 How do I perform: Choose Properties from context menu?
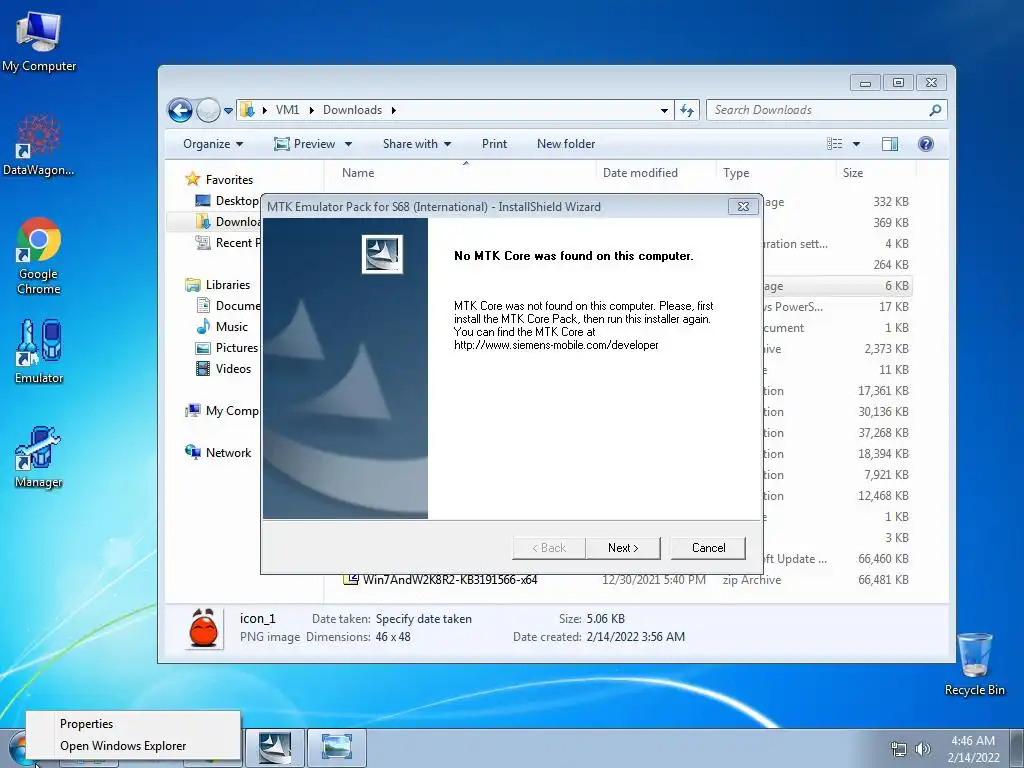[x=86, y=724]
